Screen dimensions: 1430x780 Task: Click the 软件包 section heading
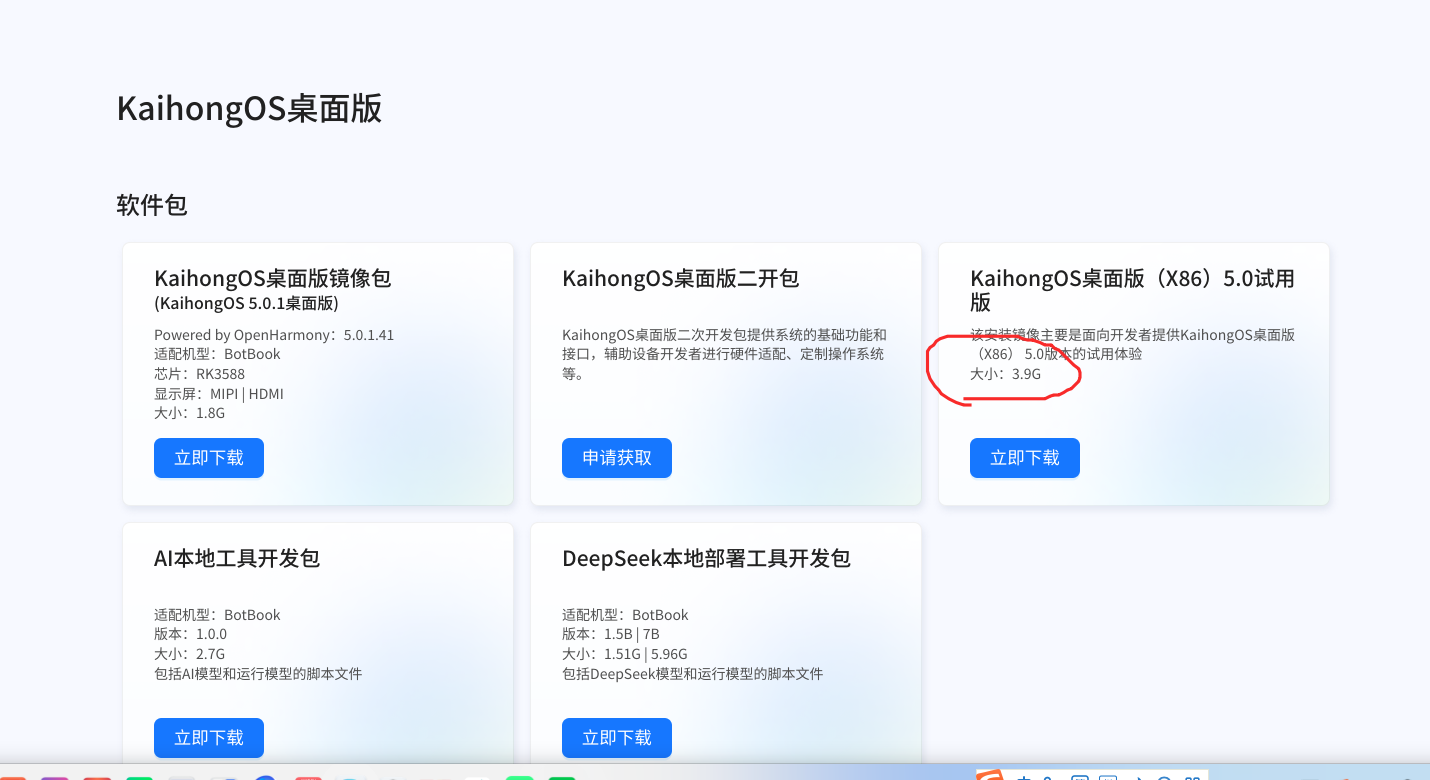152,206
